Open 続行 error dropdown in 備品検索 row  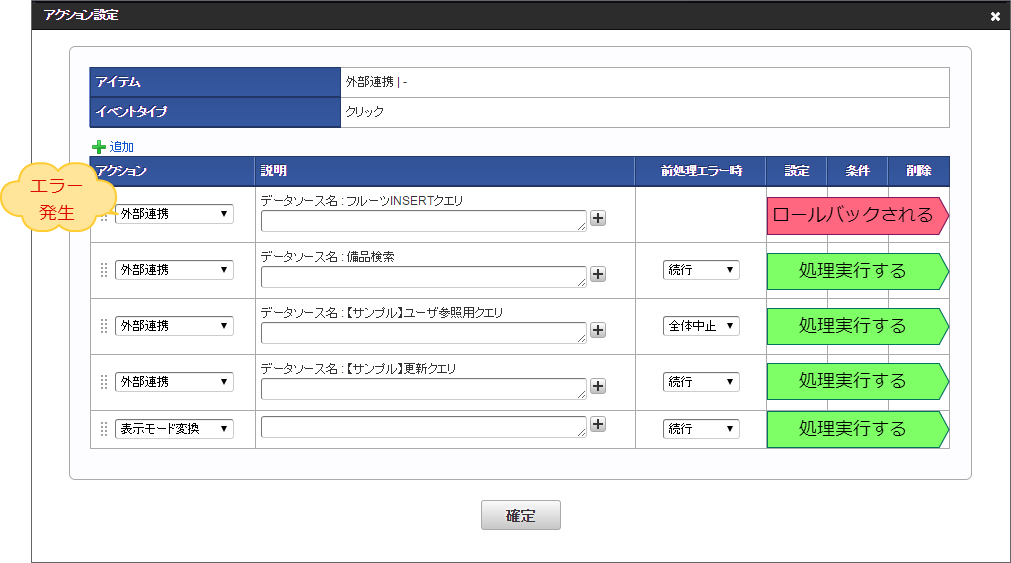(701, 270)
